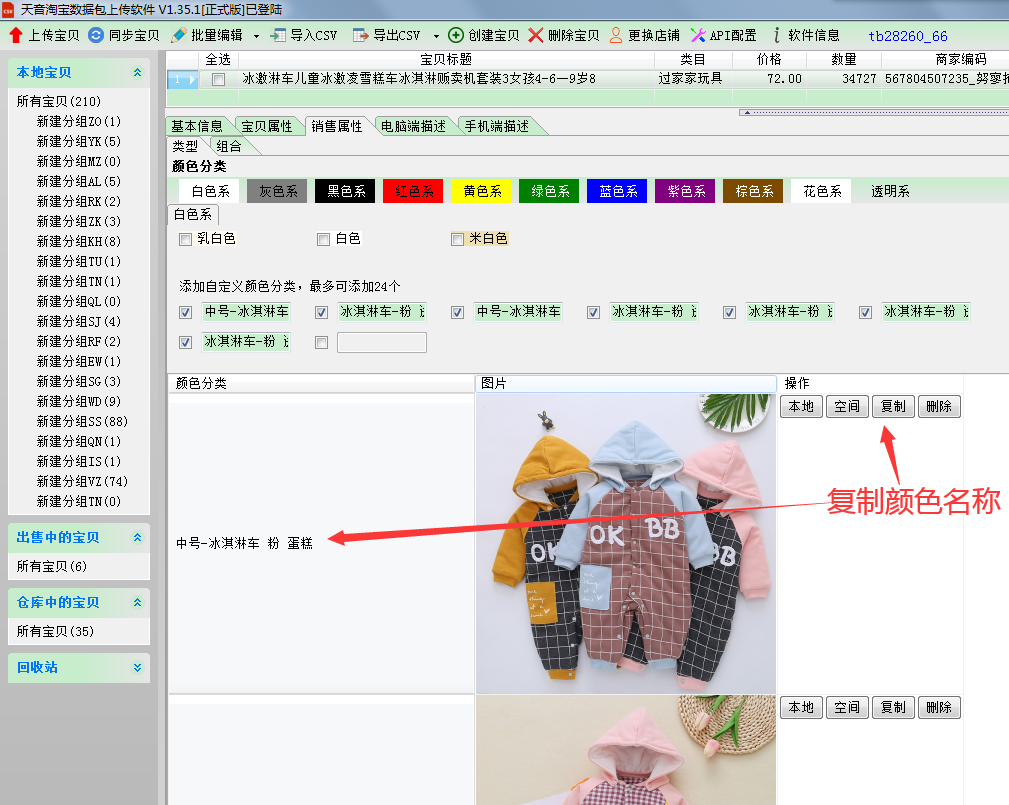The height and width of the screenshot is (805, 1009).
Task: Click the first row's 复制 button
Action: 893,406
